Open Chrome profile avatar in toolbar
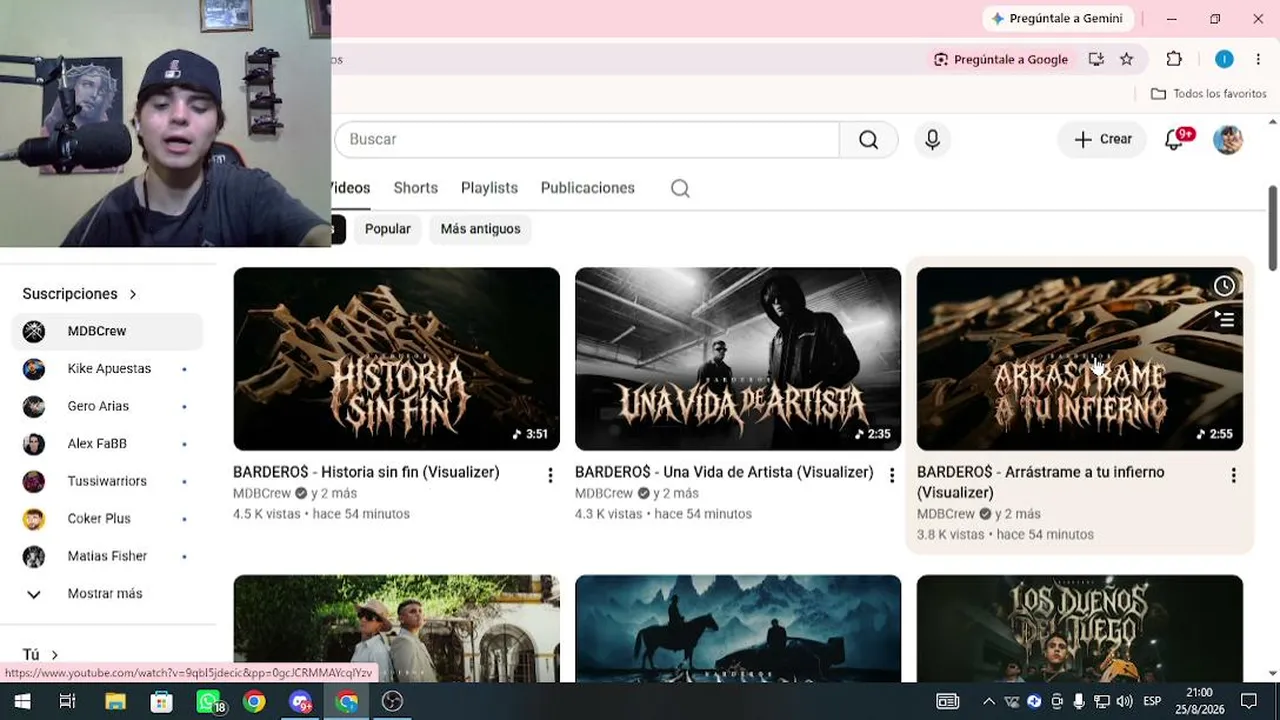 tap(1224, 60)
